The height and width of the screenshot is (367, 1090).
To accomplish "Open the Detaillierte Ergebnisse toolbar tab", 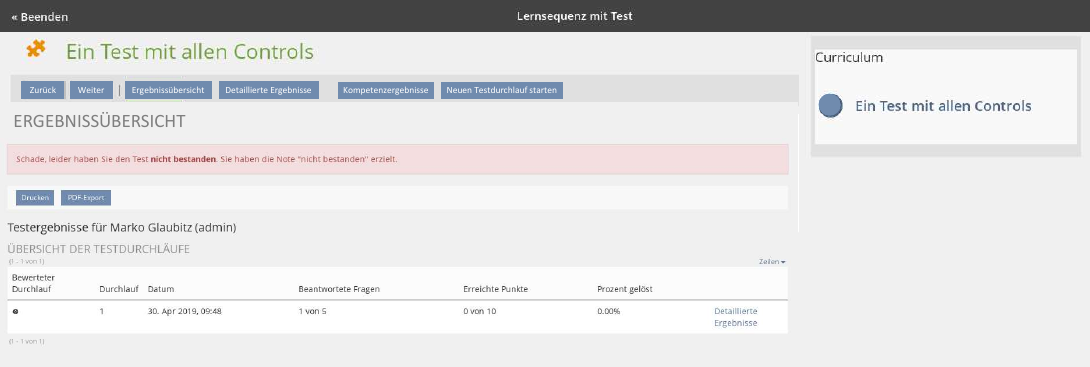I will [x=268, y=90].
